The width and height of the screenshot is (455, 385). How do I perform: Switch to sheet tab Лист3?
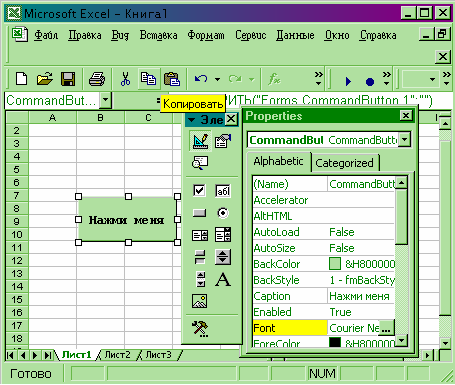pyautogui.click(x=159, y=355)
